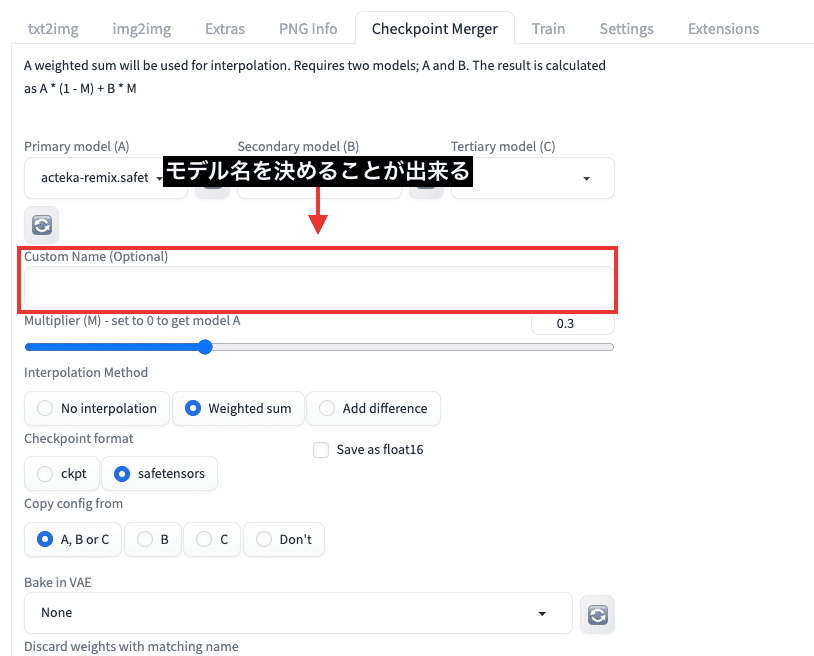Click the multiplier value box showing 0.3
The image size is (814, 656).
point(572,323)
